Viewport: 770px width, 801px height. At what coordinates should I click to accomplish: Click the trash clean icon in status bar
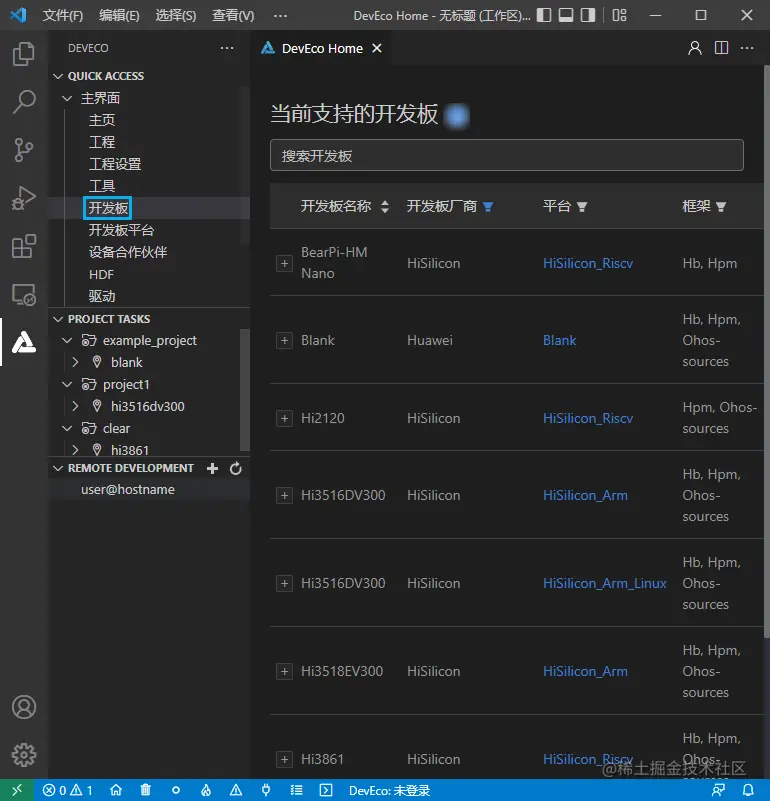pyautogui.click(x=146, y=790)
